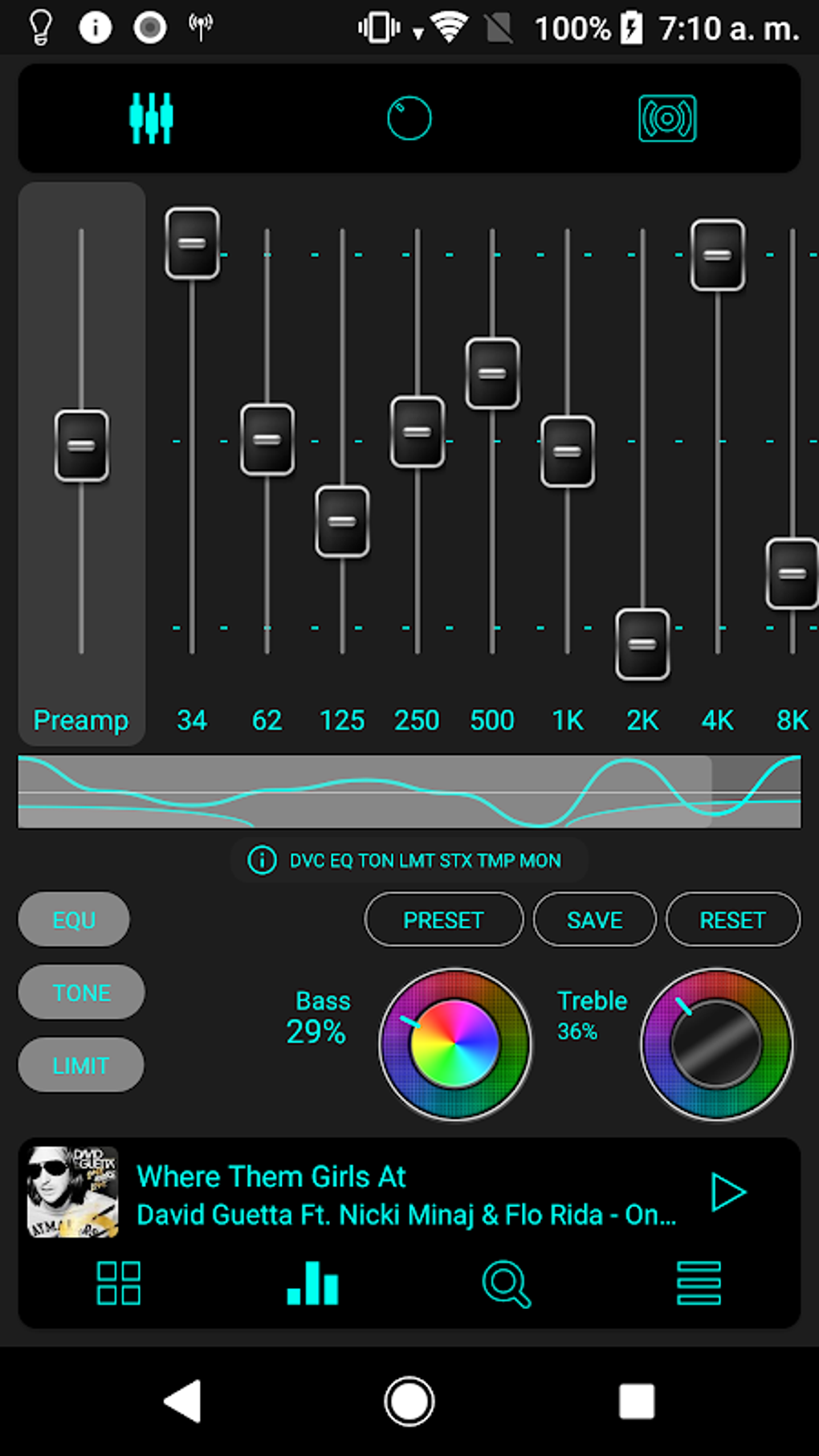Open the search magnifier icon
Screen dimensions: 819x1456
(x=506, y=1284)
